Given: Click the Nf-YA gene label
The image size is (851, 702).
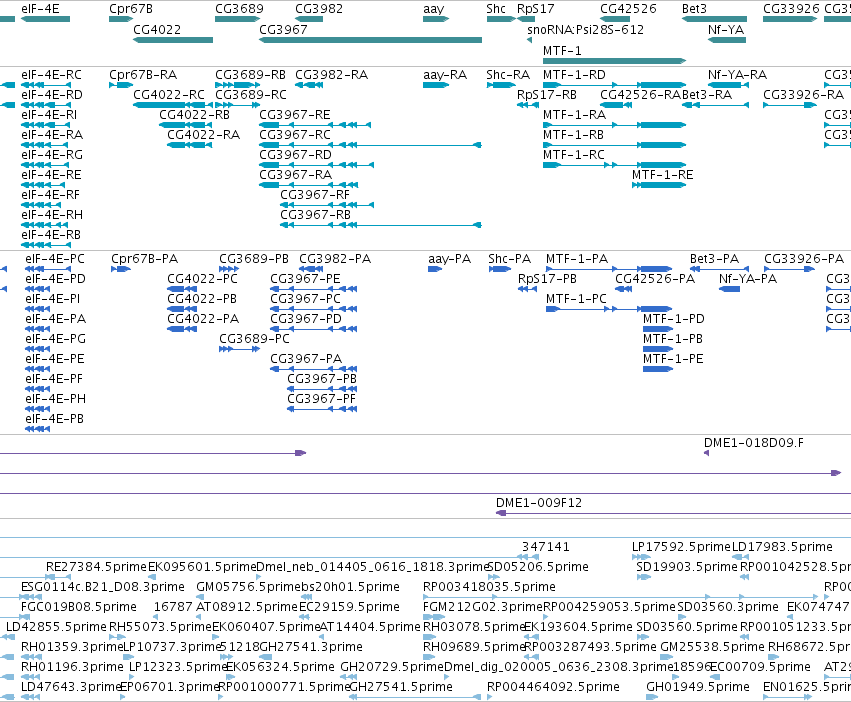Looking at the screenshot, I should coord(726,29).
